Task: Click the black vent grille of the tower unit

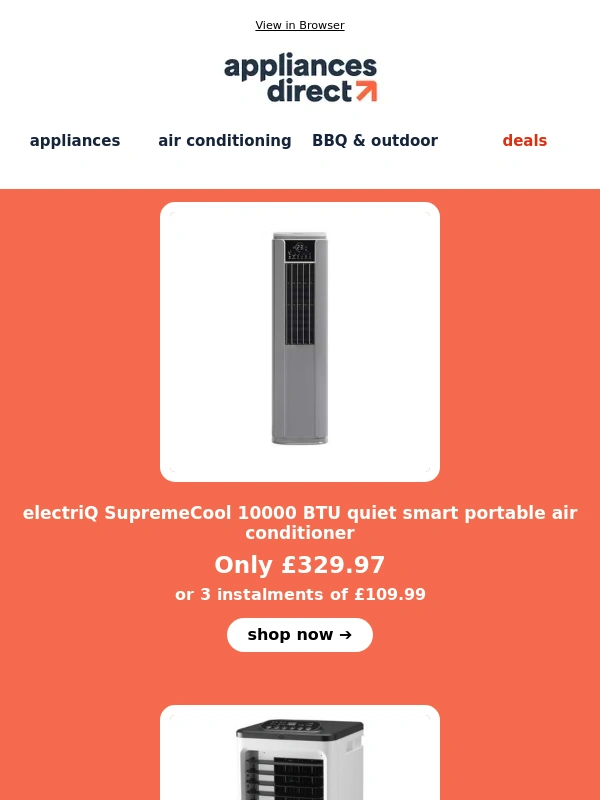Action: click(300, 300)
